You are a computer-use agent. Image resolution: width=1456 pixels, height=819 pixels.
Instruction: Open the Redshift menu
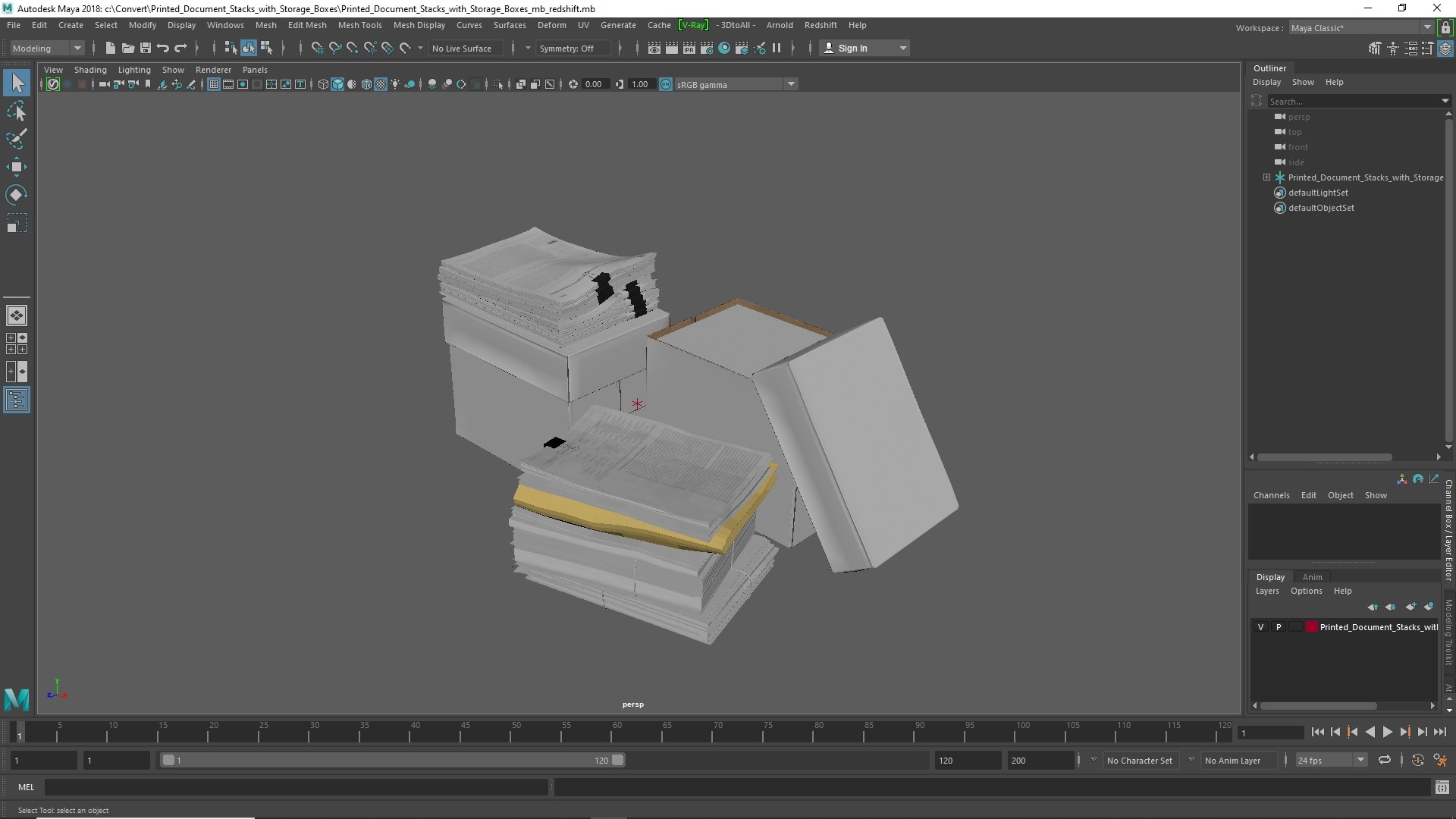(x=821, y=25)
